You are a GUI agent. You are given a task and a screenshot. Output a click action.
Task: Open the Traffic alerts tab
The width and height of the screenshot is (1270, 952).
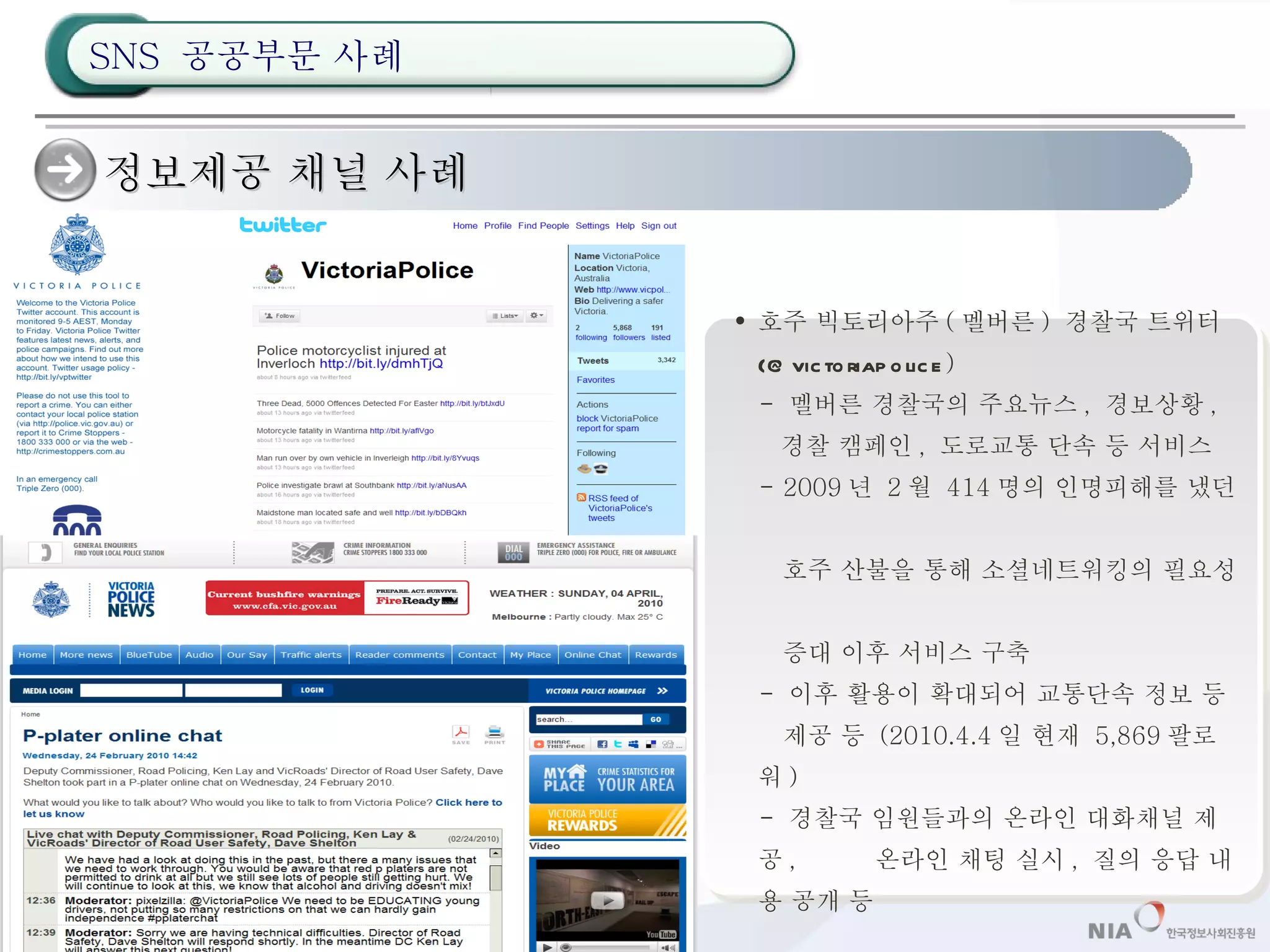[x=311, y=654]
